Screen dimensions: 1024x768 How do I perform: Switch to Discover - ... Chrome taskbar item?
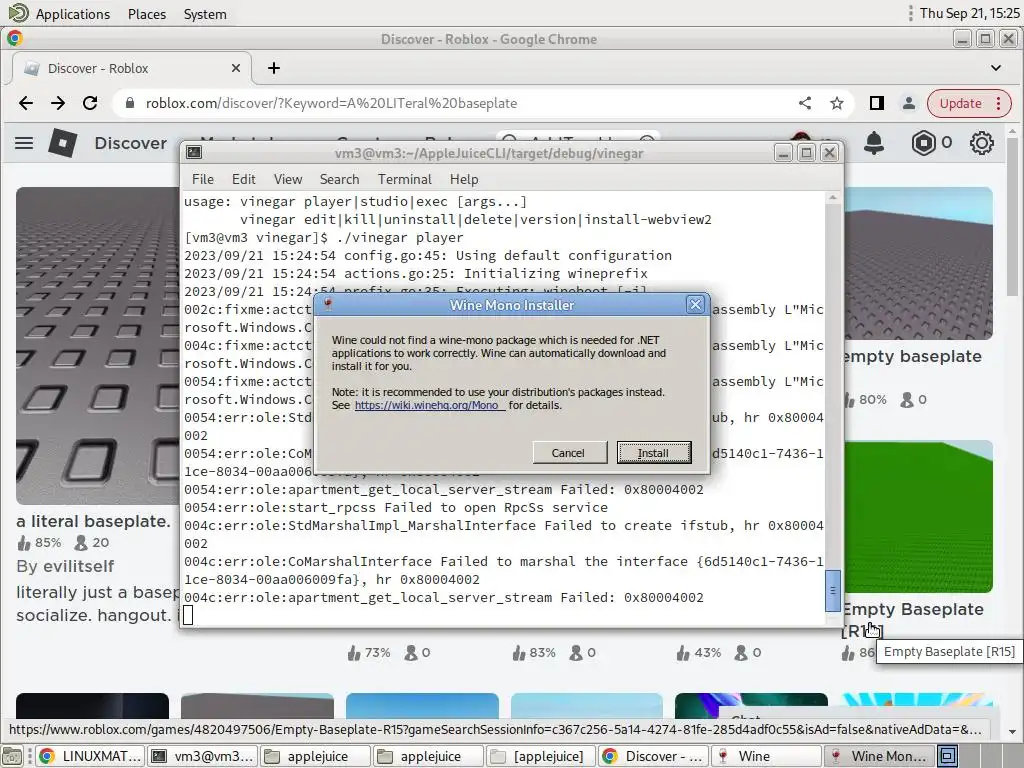(654, 756)
